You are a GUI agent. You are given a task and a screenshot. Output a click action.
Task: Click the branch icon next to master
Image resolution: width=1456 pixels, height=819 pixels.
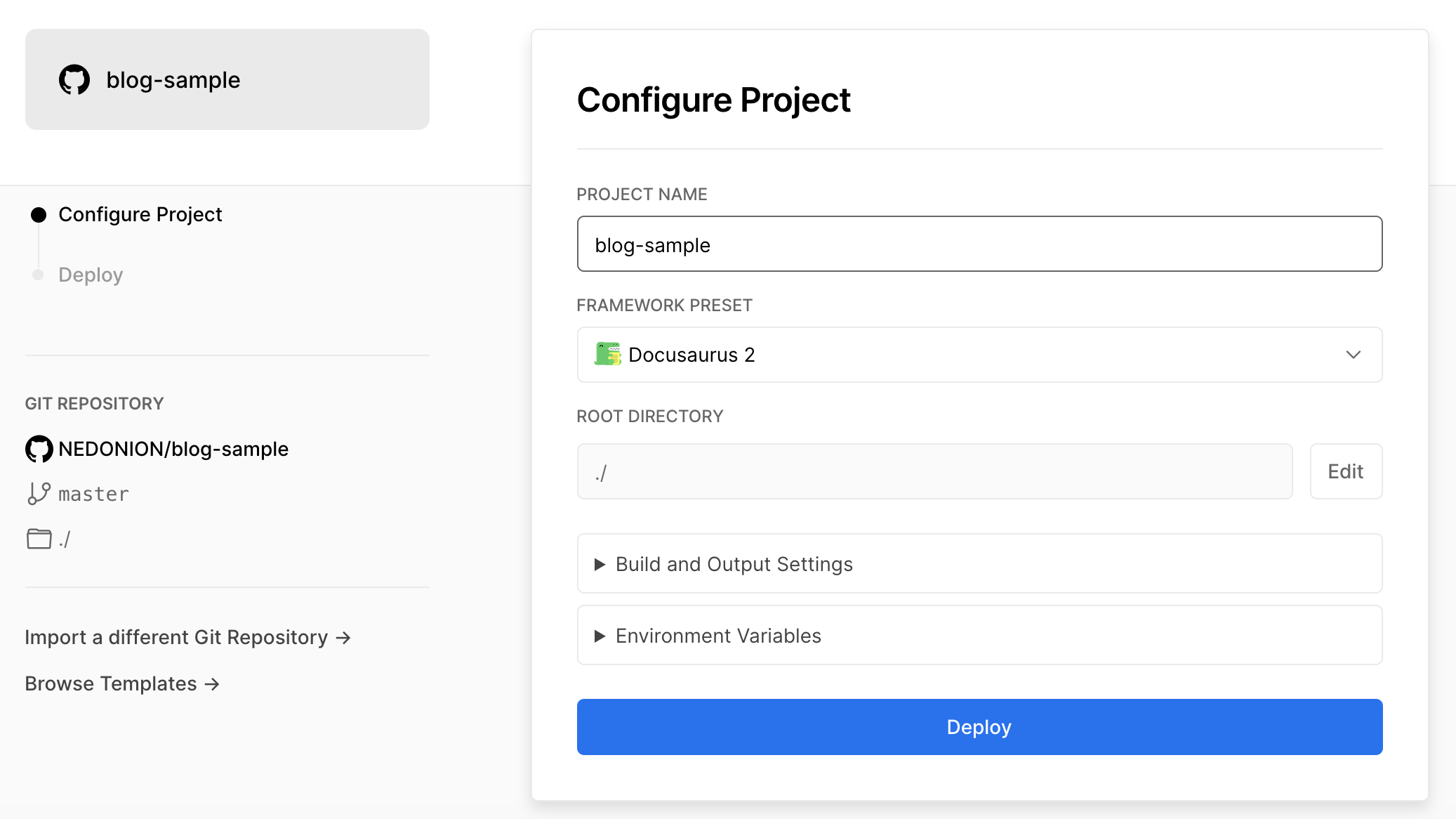coord(37,493)
